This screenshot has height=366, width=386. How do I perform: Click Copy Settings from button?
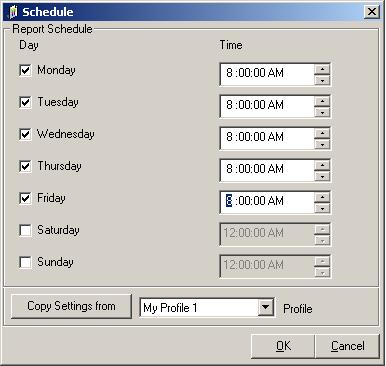click(x=71, y=306)
